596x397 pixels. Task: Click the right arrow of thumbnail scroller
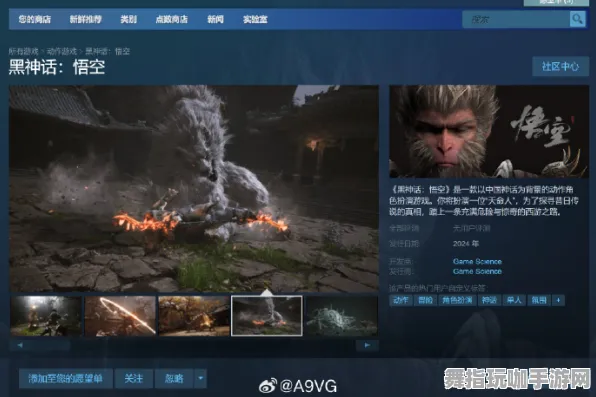[367, 345]
